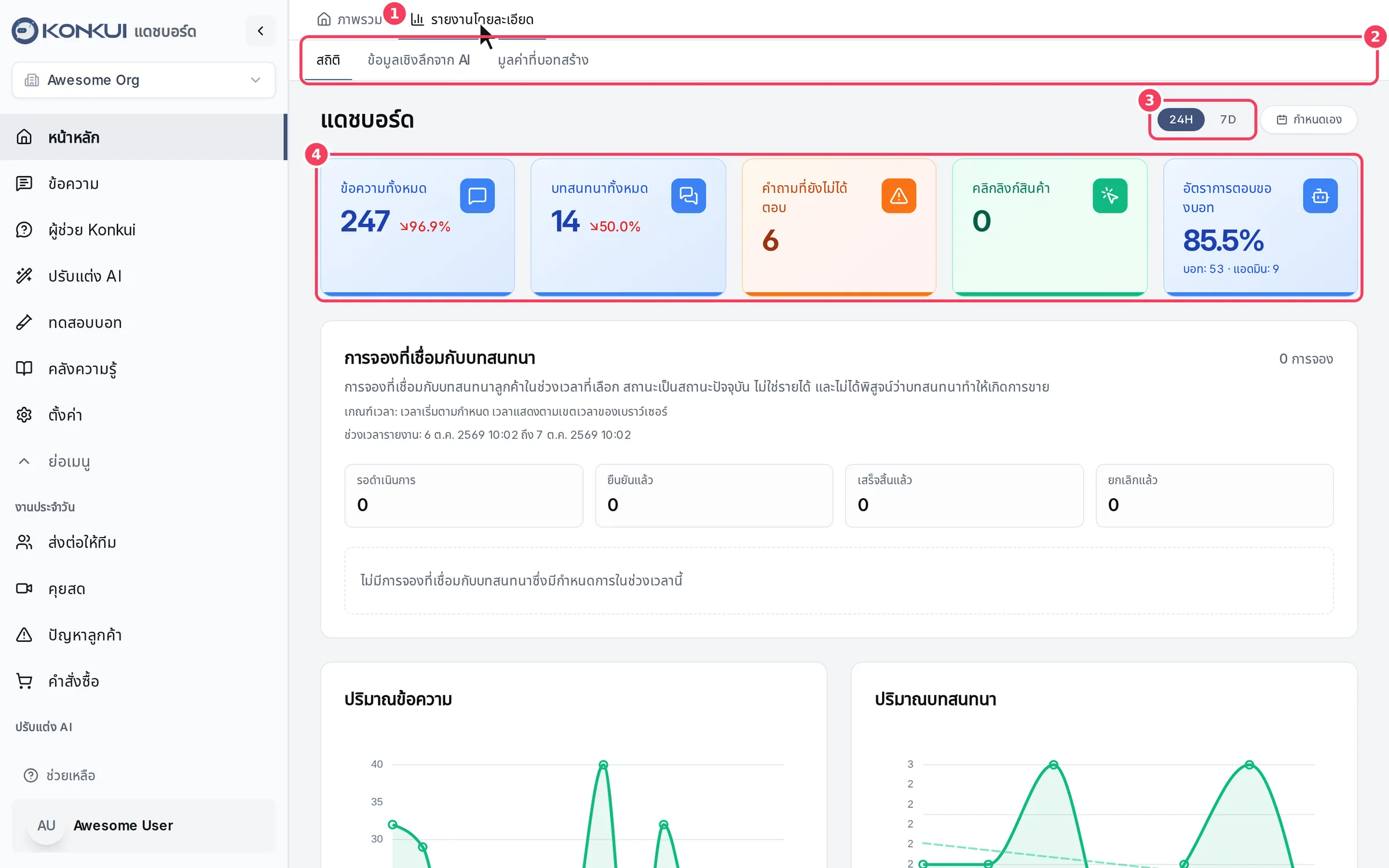Image resolution: width=1389 pixels, height=868 pixels.
Task: Switch to ข้อมูลเชิงลึกจาก AI tab
Action: tap(418, 60)
